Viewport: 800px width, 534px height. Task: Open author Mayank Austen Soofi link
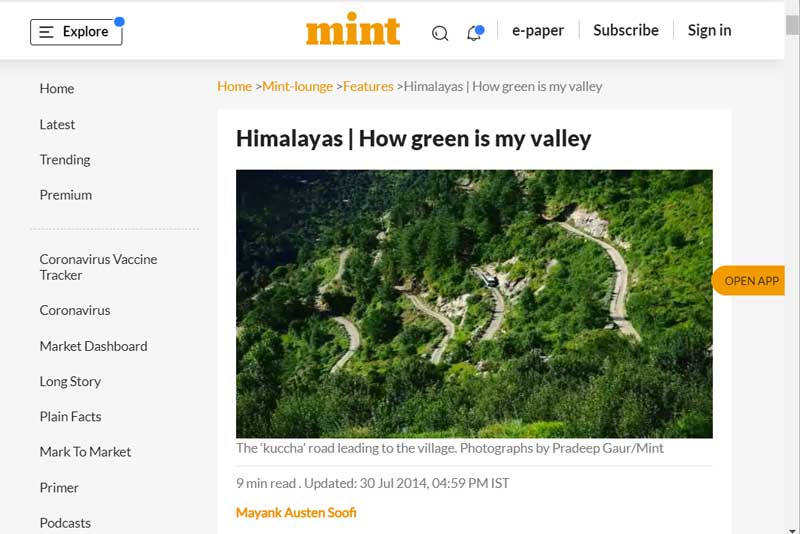296,513
